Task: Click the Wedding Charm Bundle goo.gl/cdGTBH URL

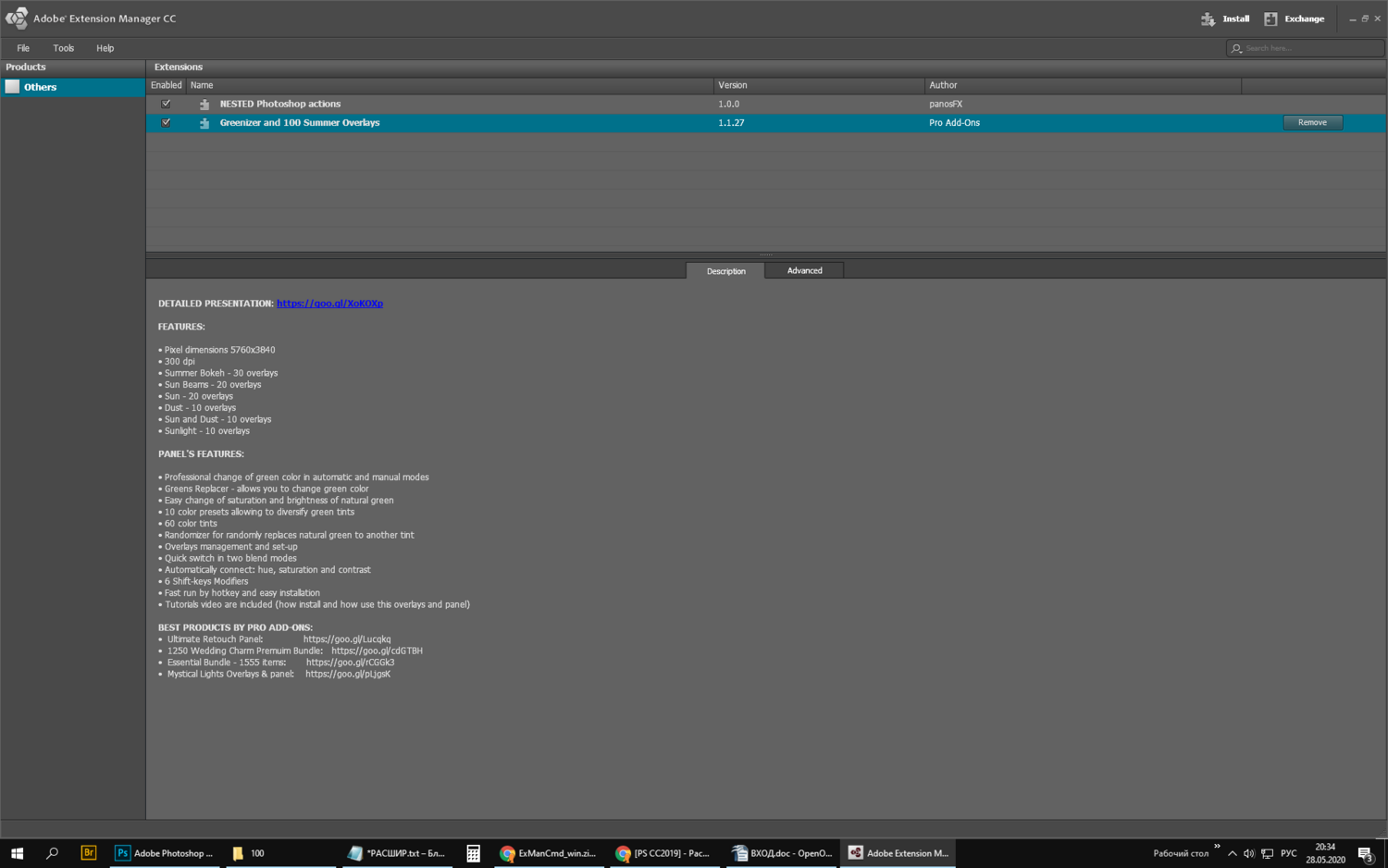Action: 377,651
